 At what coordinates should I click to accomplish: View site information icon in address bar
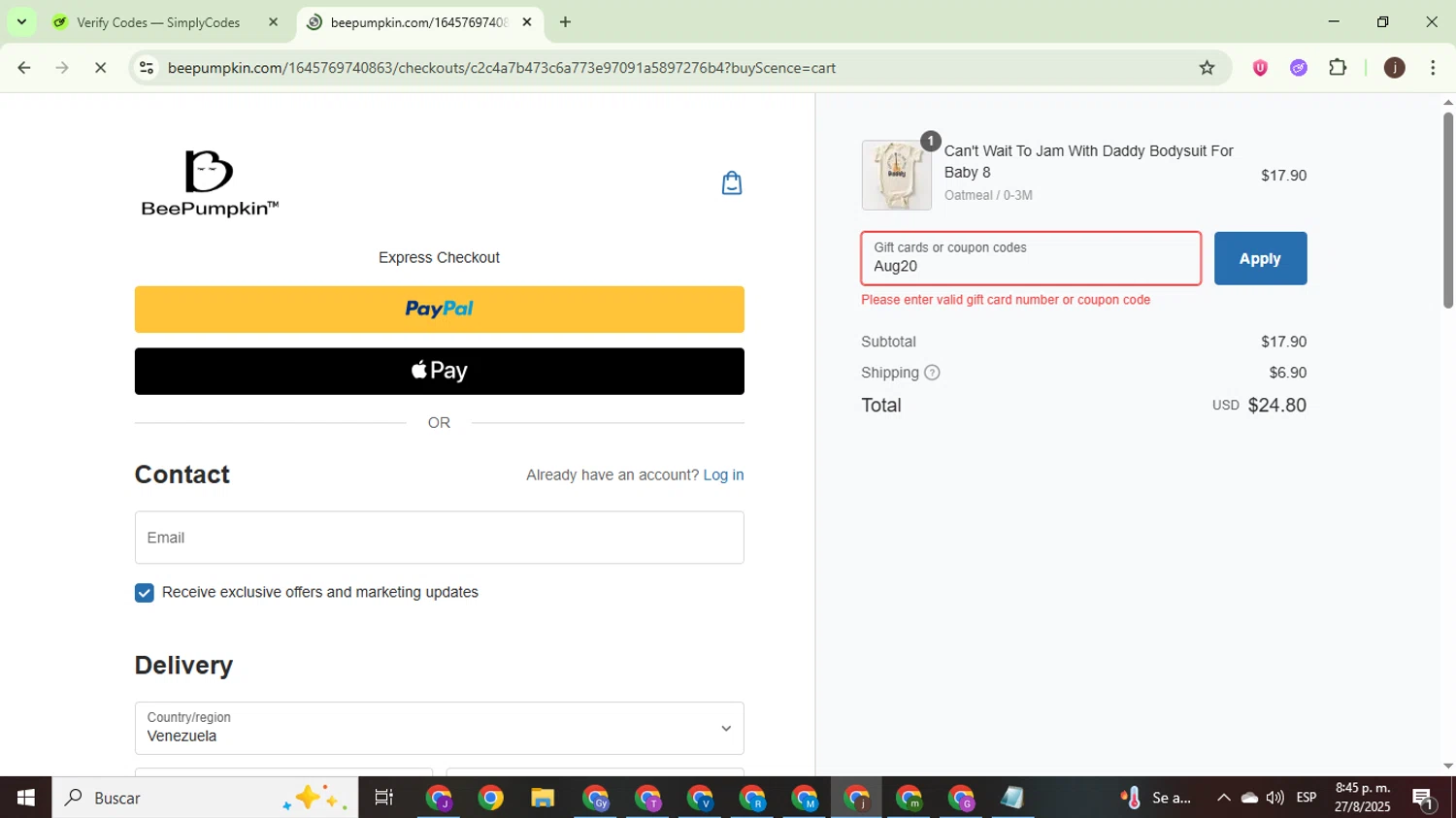click(147, 68)
